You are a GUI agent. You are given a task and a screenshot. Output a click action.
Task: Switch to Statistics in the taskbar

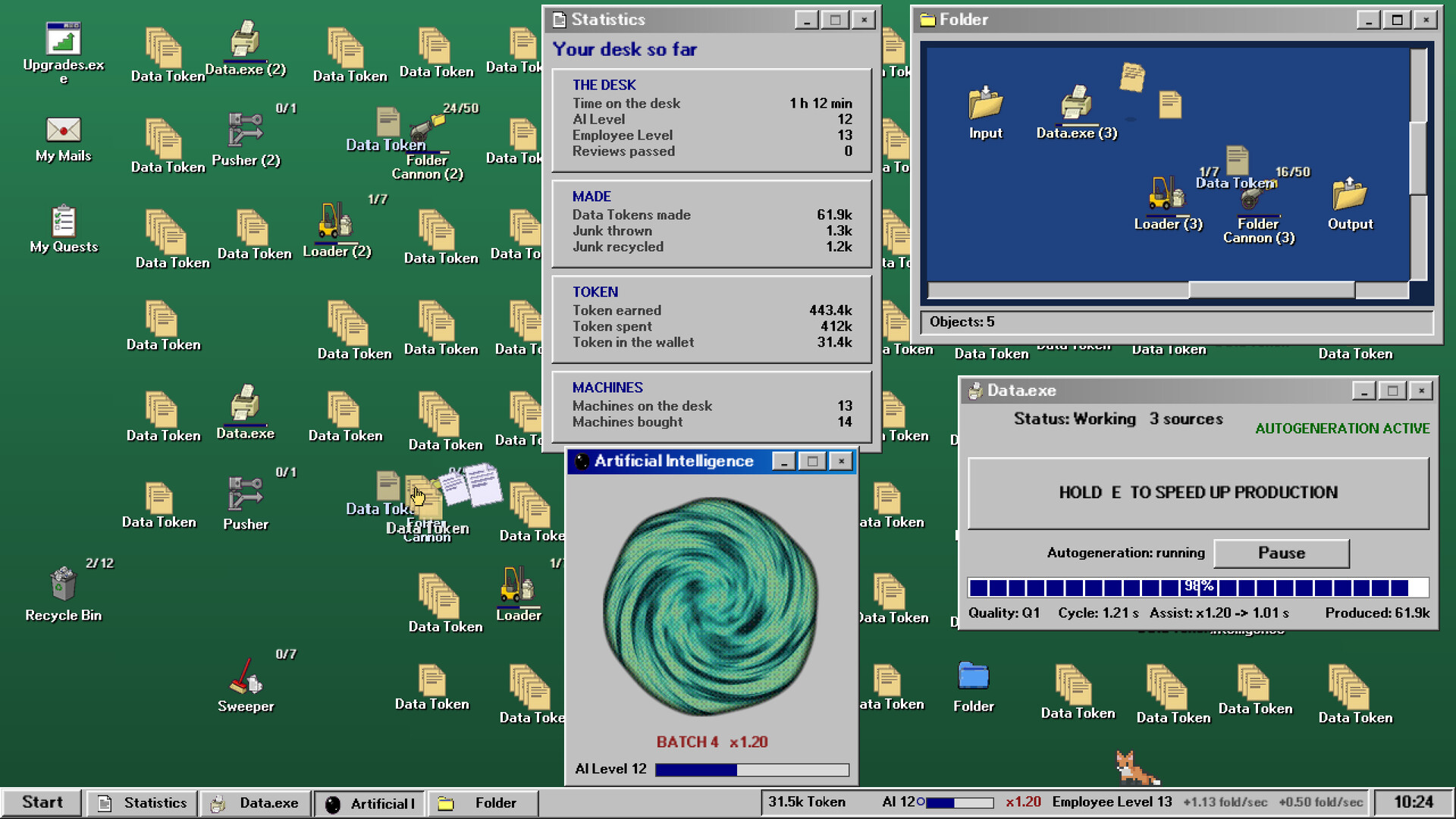coord(142,803)
